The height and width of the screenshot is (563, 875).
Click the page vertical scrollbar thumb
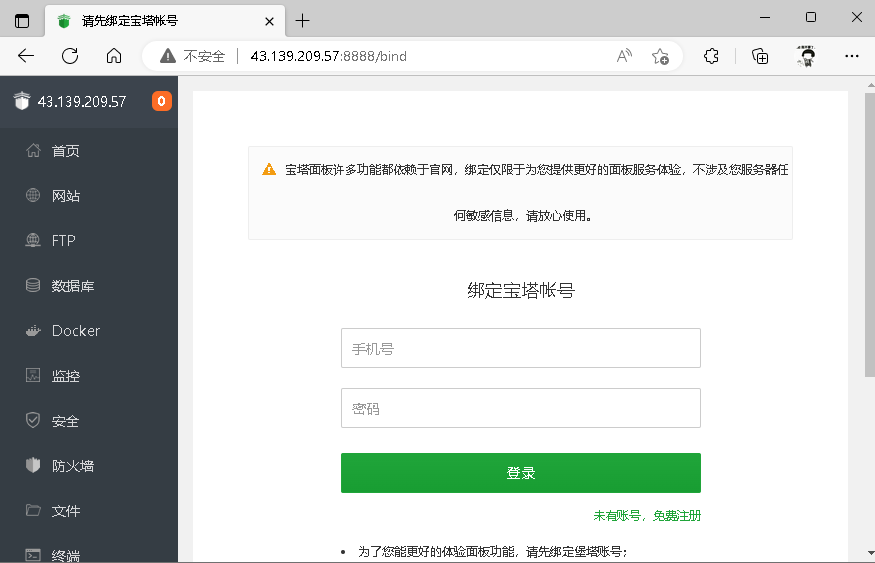click(x=870, y=234)
